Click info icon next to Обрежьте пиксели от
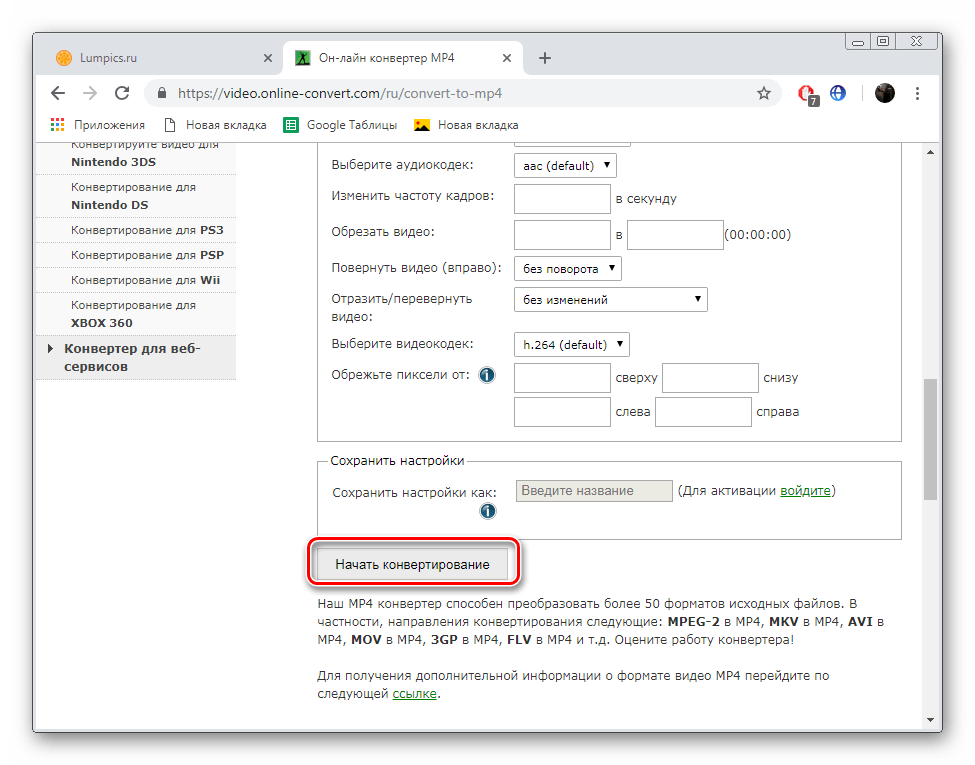The width and height of the screenshot is (975, 765). click(487, 375)
